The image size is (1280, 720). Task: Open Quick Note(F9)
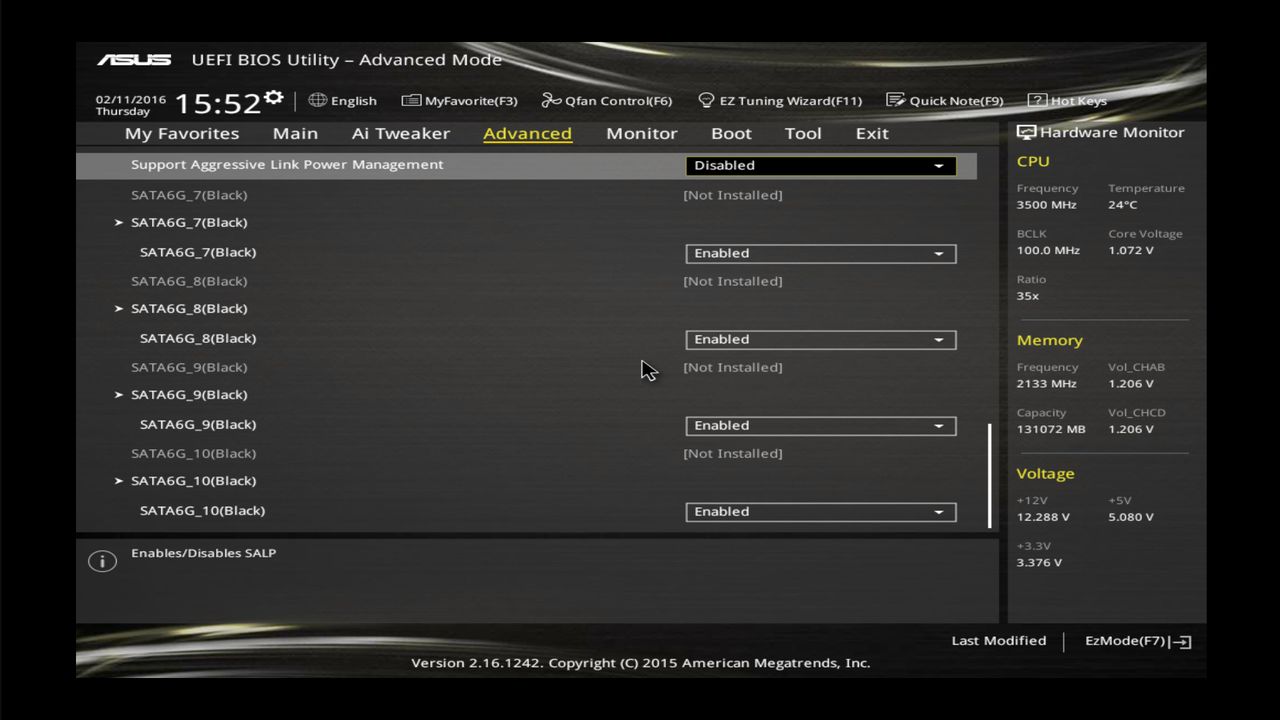click(x=945, y=101)
